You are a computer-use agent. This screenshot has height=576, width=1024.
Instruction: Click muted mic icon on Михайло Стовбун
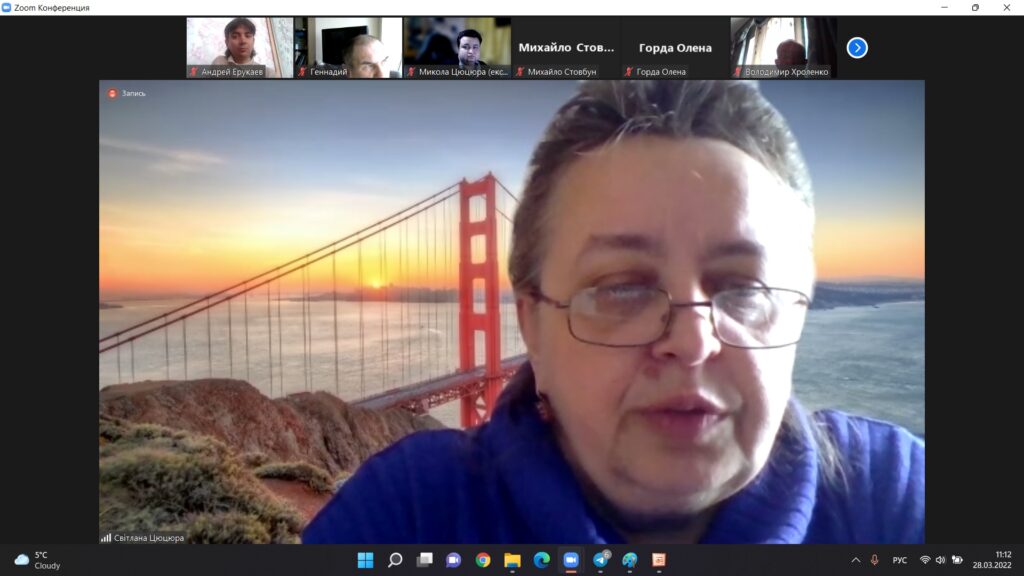(520, 72)
